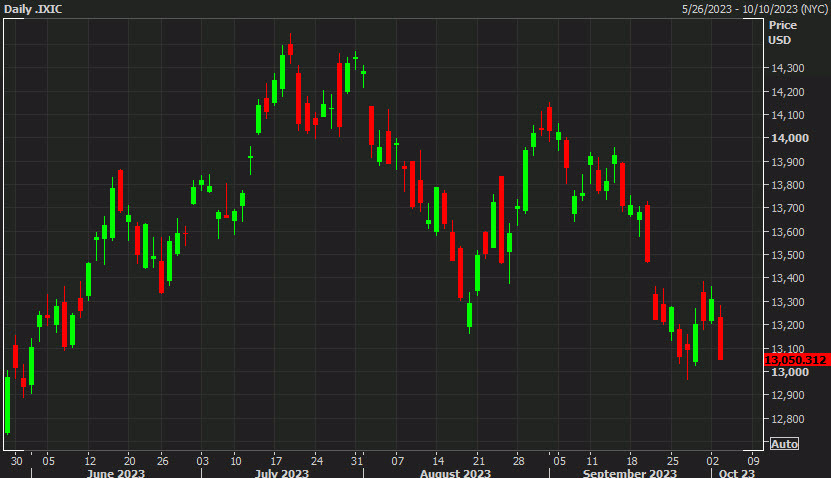The image size is (831, 478).
Task: Click the 10 date tick in July
Action: (x=236, y=461)
